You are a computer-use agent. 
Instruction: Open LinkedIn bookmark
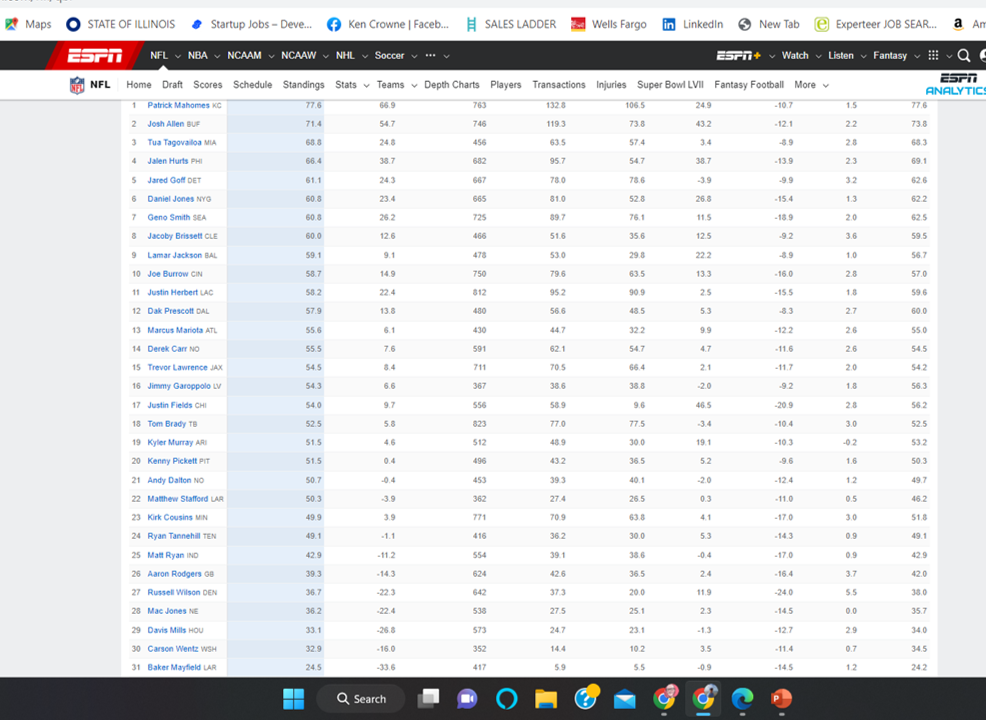point(692,25)
